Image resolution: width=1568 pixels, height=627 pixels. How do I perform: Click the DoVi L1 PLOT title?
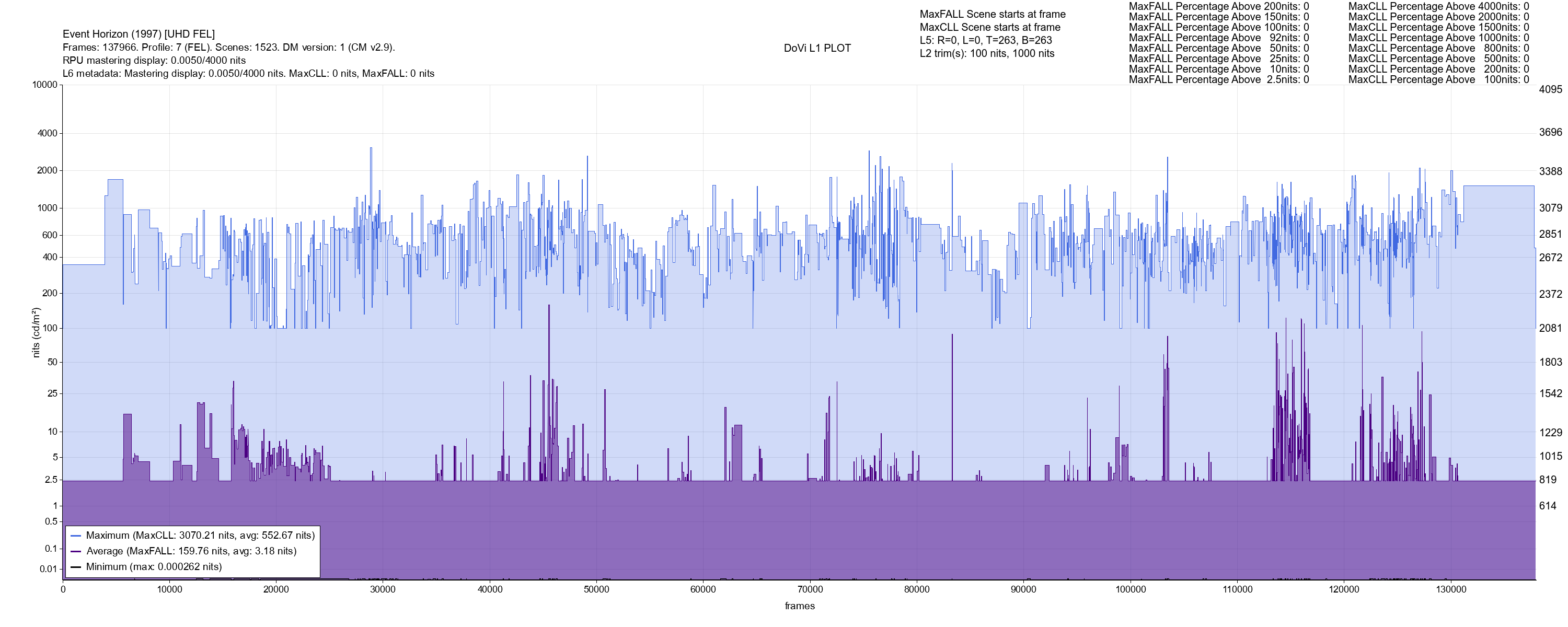click(817, 48)
